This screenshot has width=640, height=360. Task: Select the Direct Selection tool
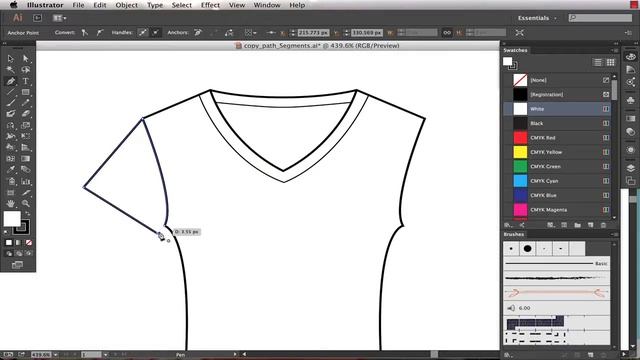pos(26,59)
